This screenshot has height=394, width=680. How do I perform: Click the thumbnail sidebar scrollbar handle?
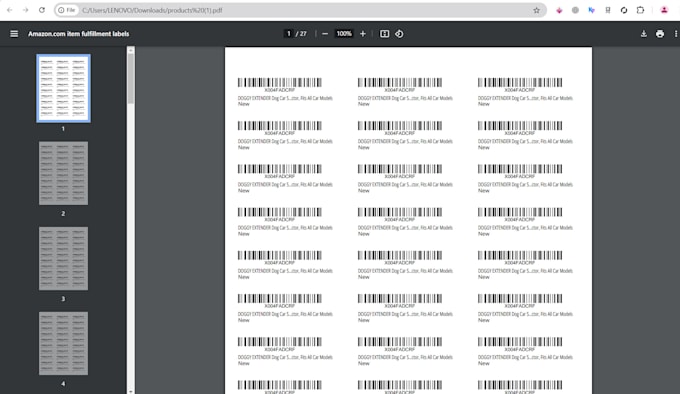131,78
